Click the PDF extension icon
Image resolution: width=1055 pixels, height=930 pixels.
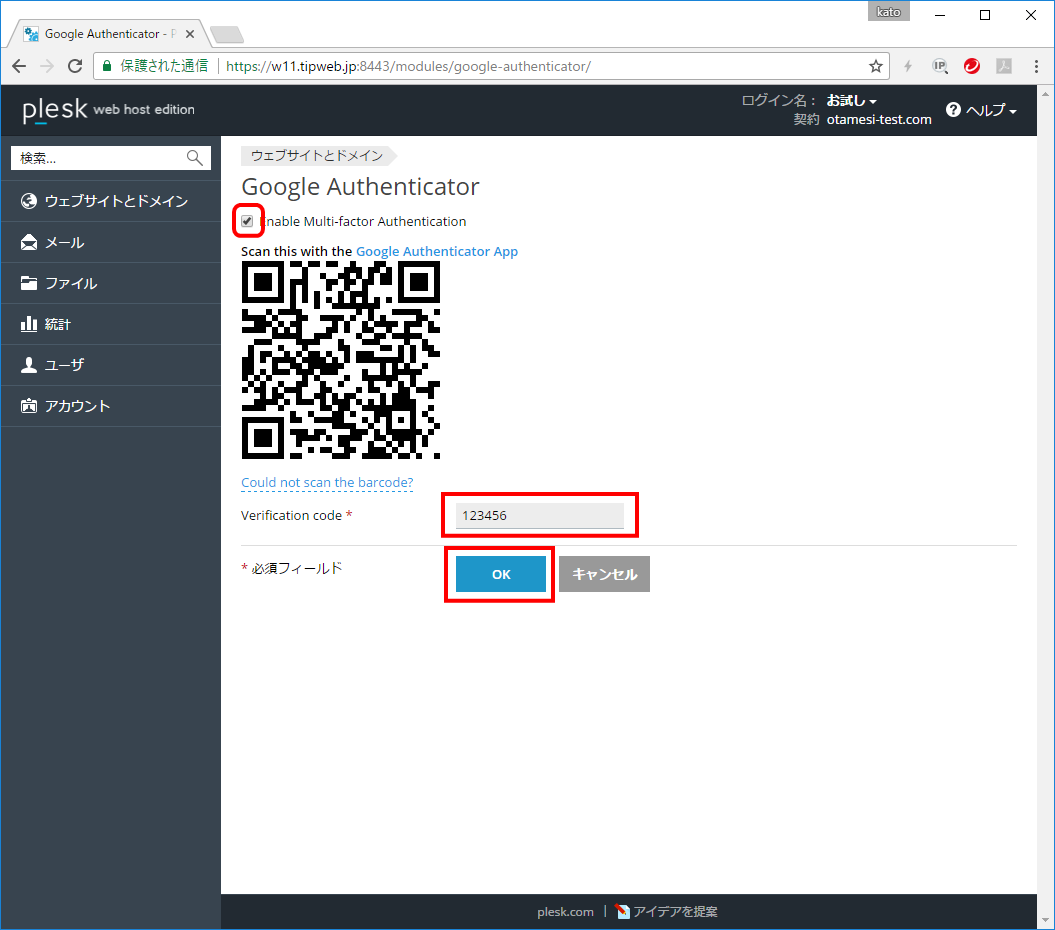click(1004, 66)
